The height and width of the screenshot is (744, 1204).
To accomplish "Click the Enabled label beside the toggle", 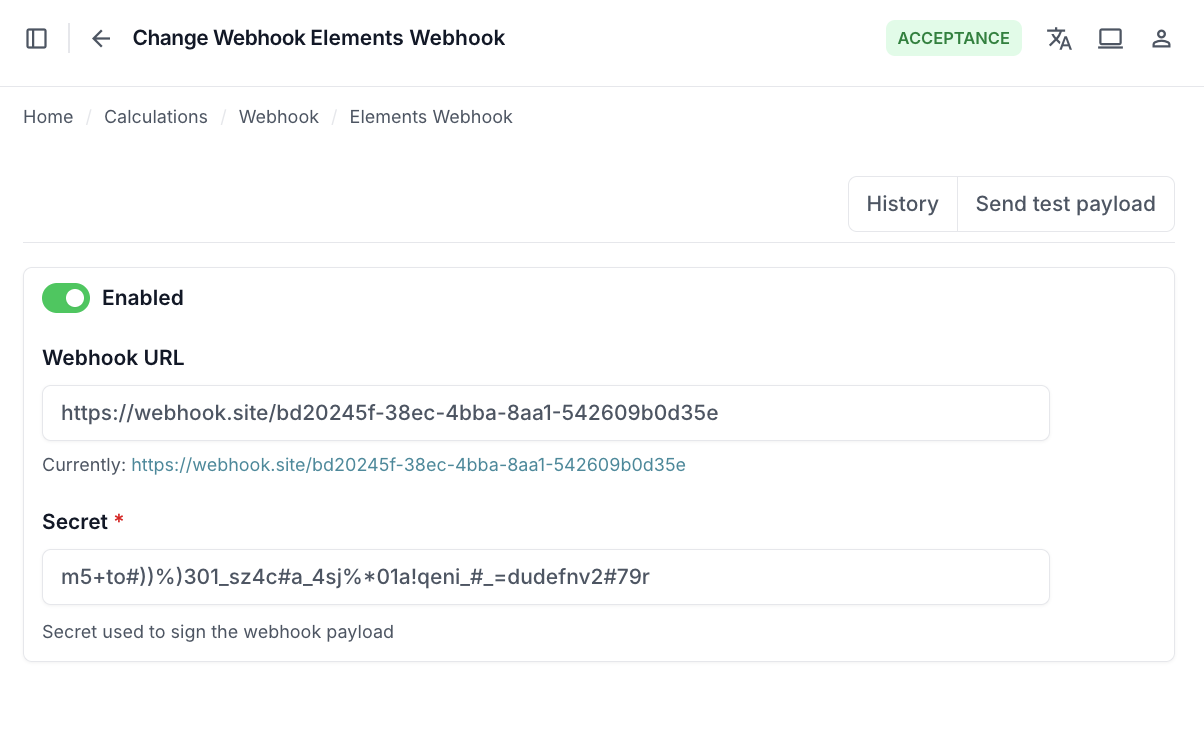I will click(142, 297).
